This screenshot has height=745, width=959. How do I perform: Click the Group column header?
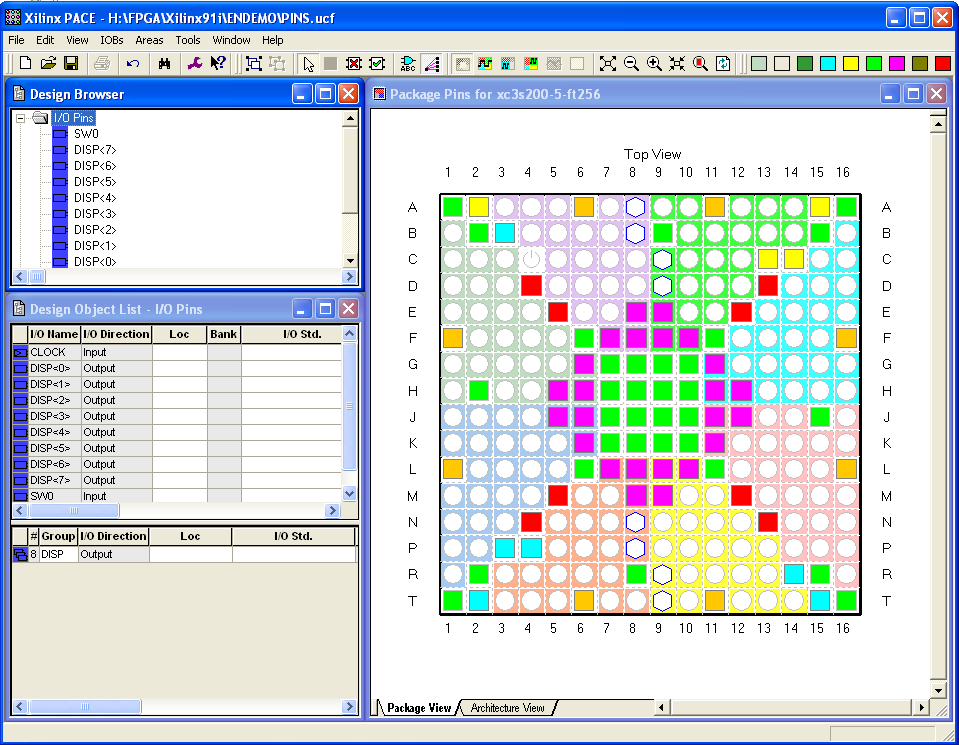click(58, 536)
